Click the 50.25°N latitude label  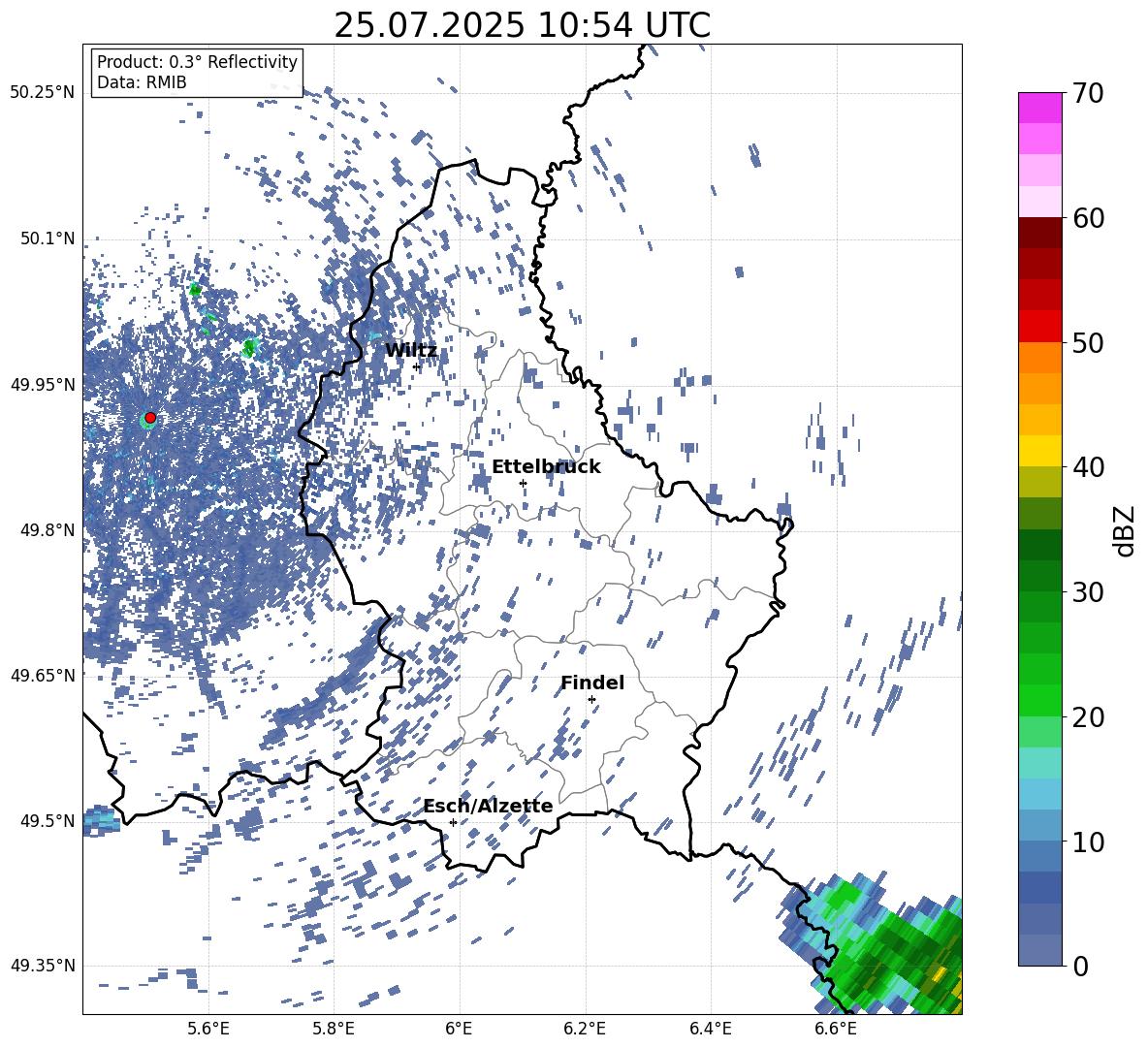pos(43,93)
